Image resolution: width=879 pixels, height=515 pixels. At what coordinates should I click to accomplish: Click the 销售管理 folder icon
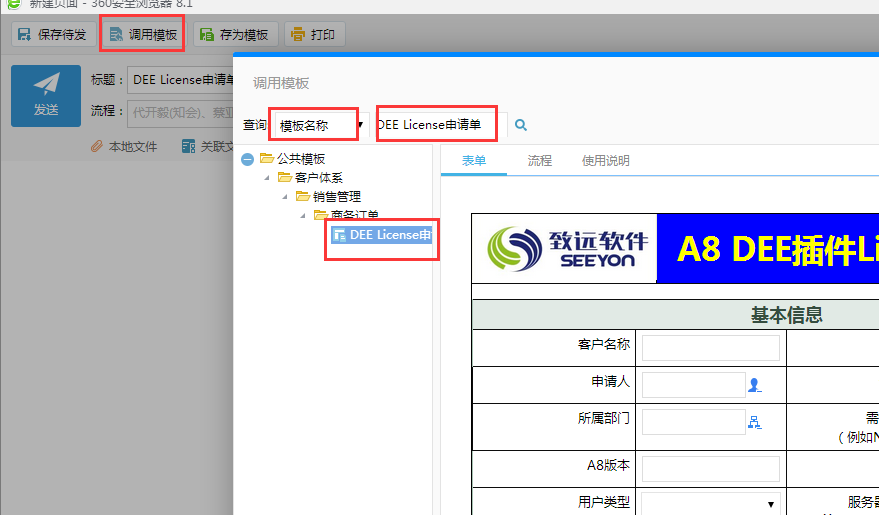click(x=303, y=196)
